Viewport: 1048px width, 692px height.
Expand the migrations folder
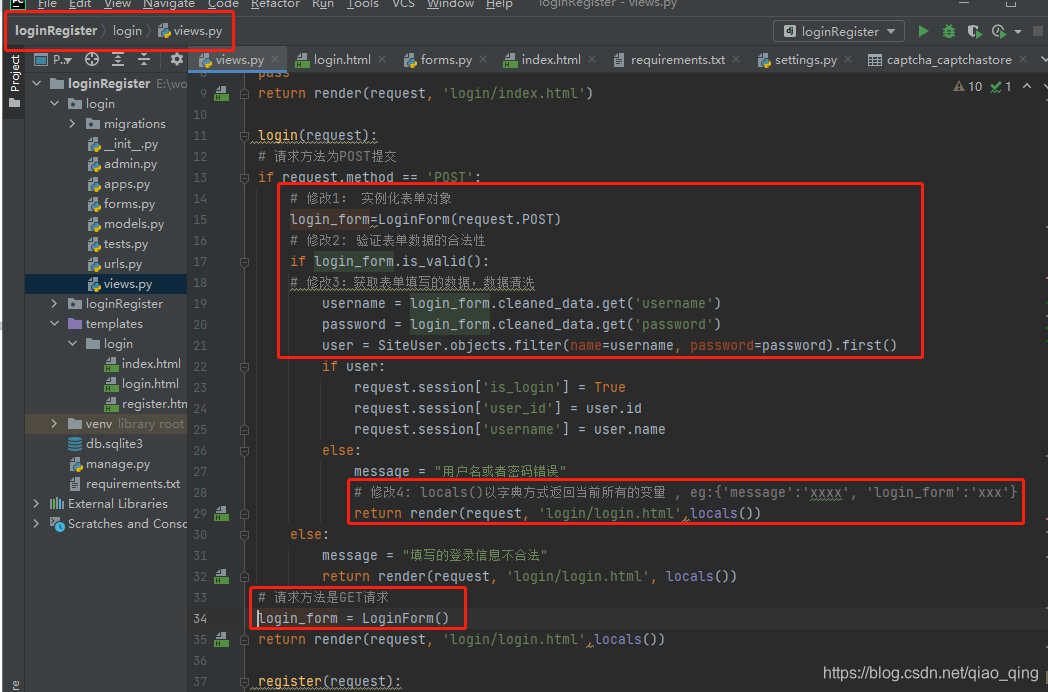tap(72, 124)
